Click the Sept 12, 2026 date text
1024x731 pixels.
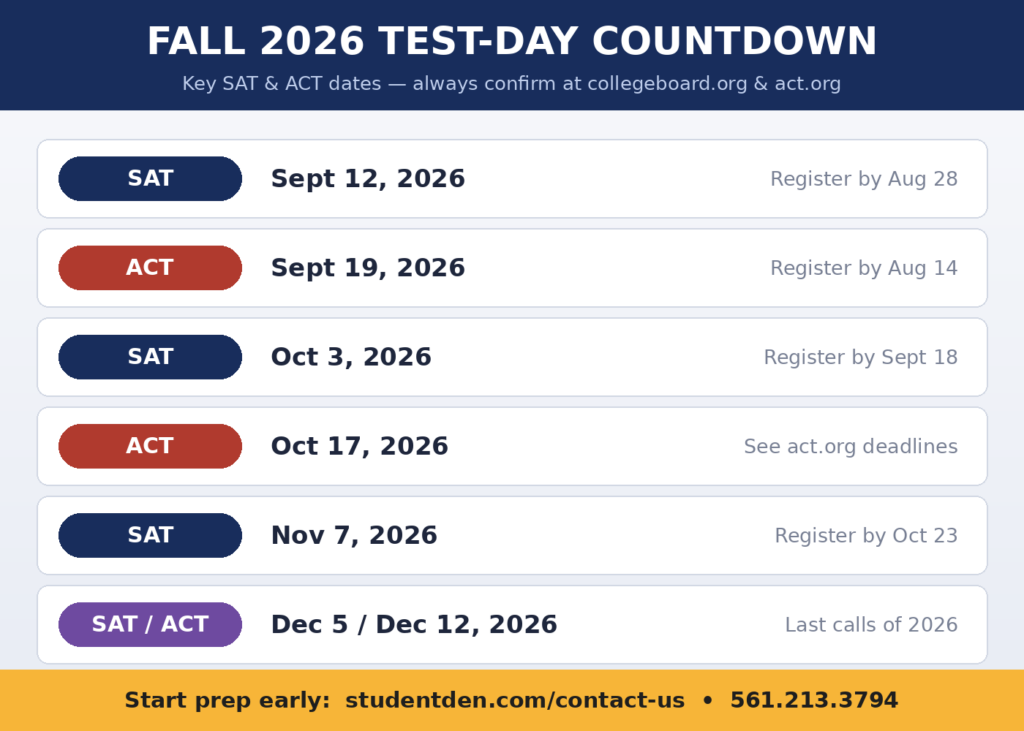[x=368, y=179]
